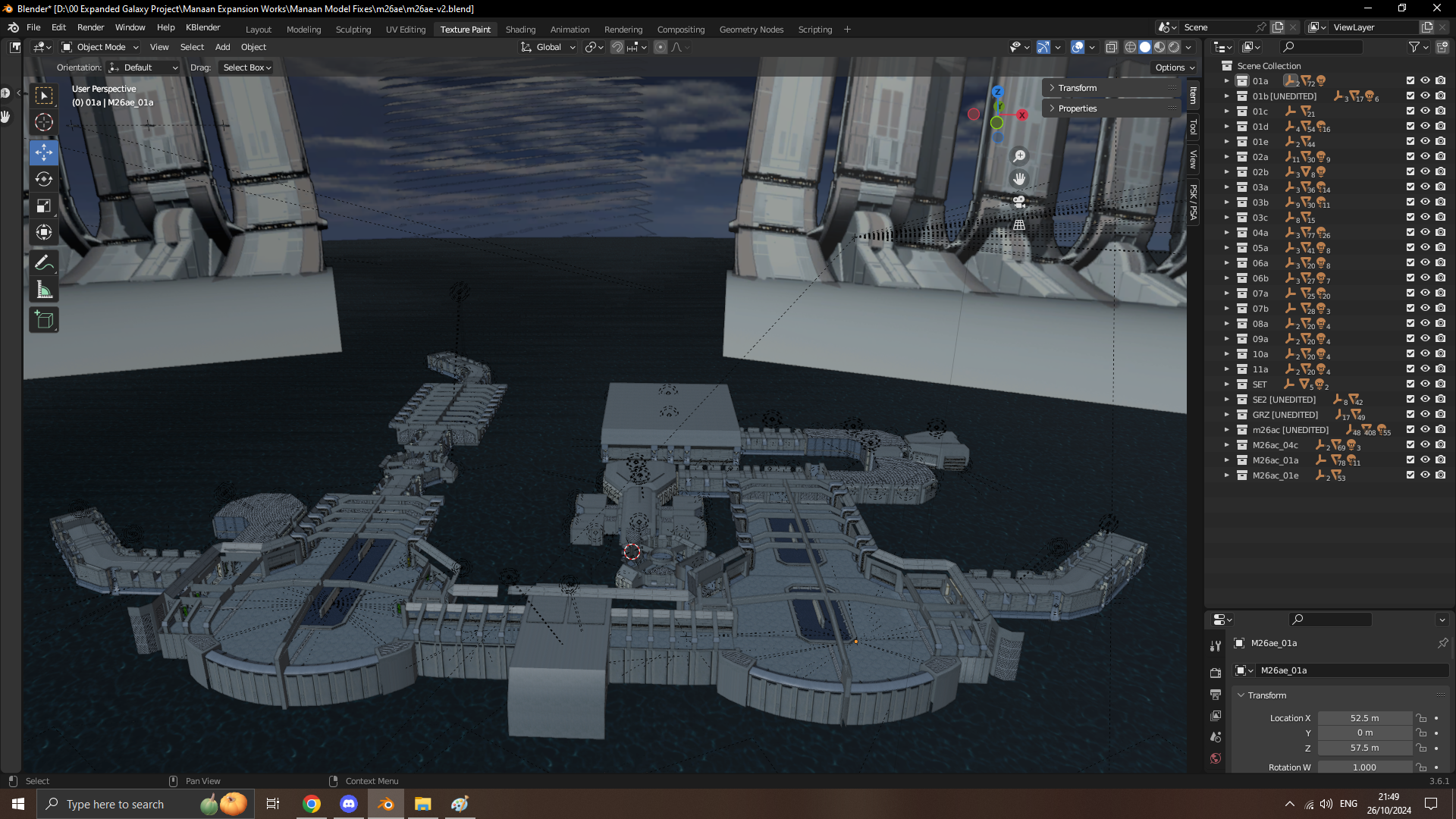This screenshot has width=1456, height=819.
Task: Toggle snapping magnet
Action: (x=617, y=47)
